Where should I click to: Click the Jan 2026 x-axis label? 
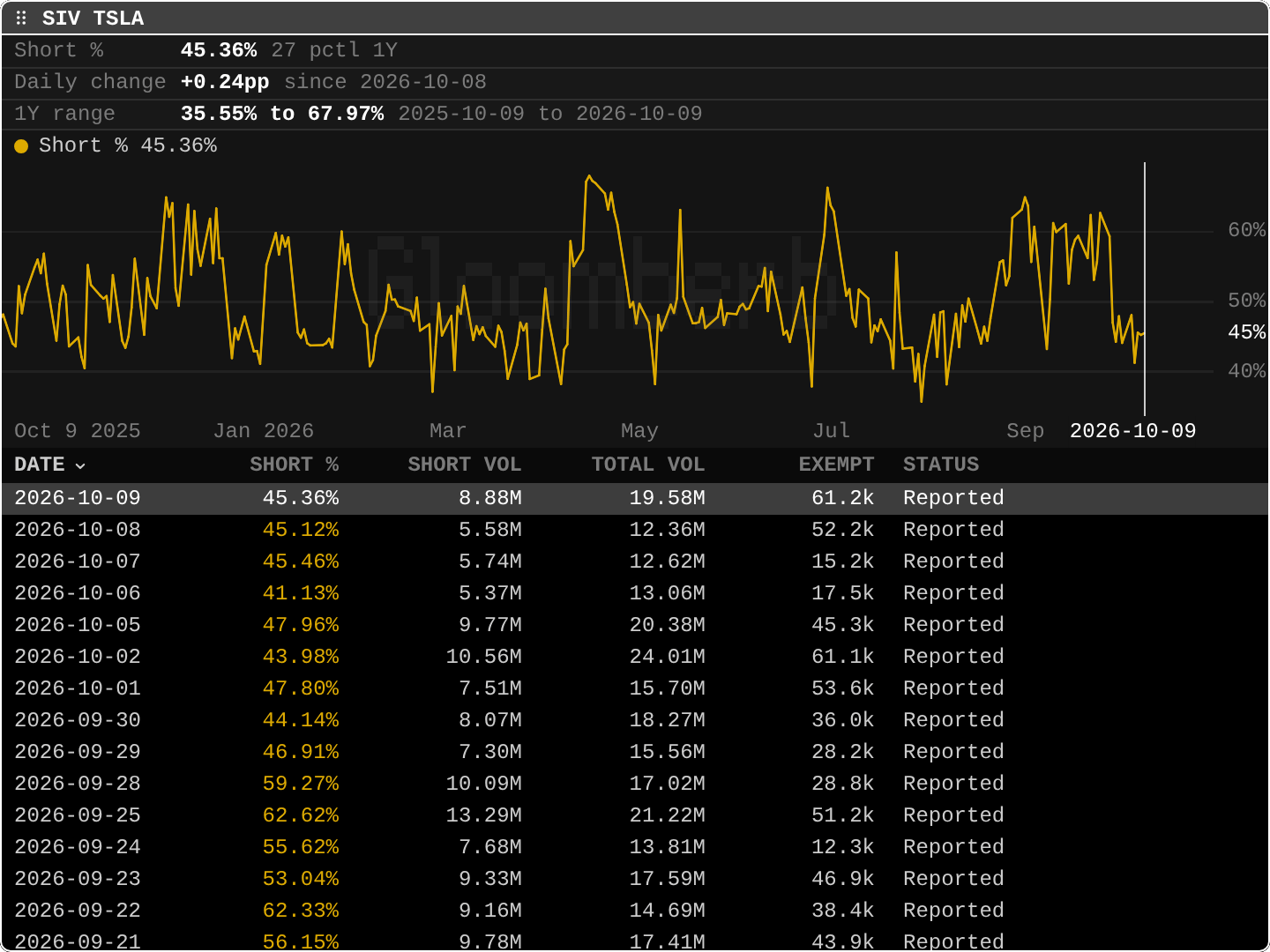[264, 431]
